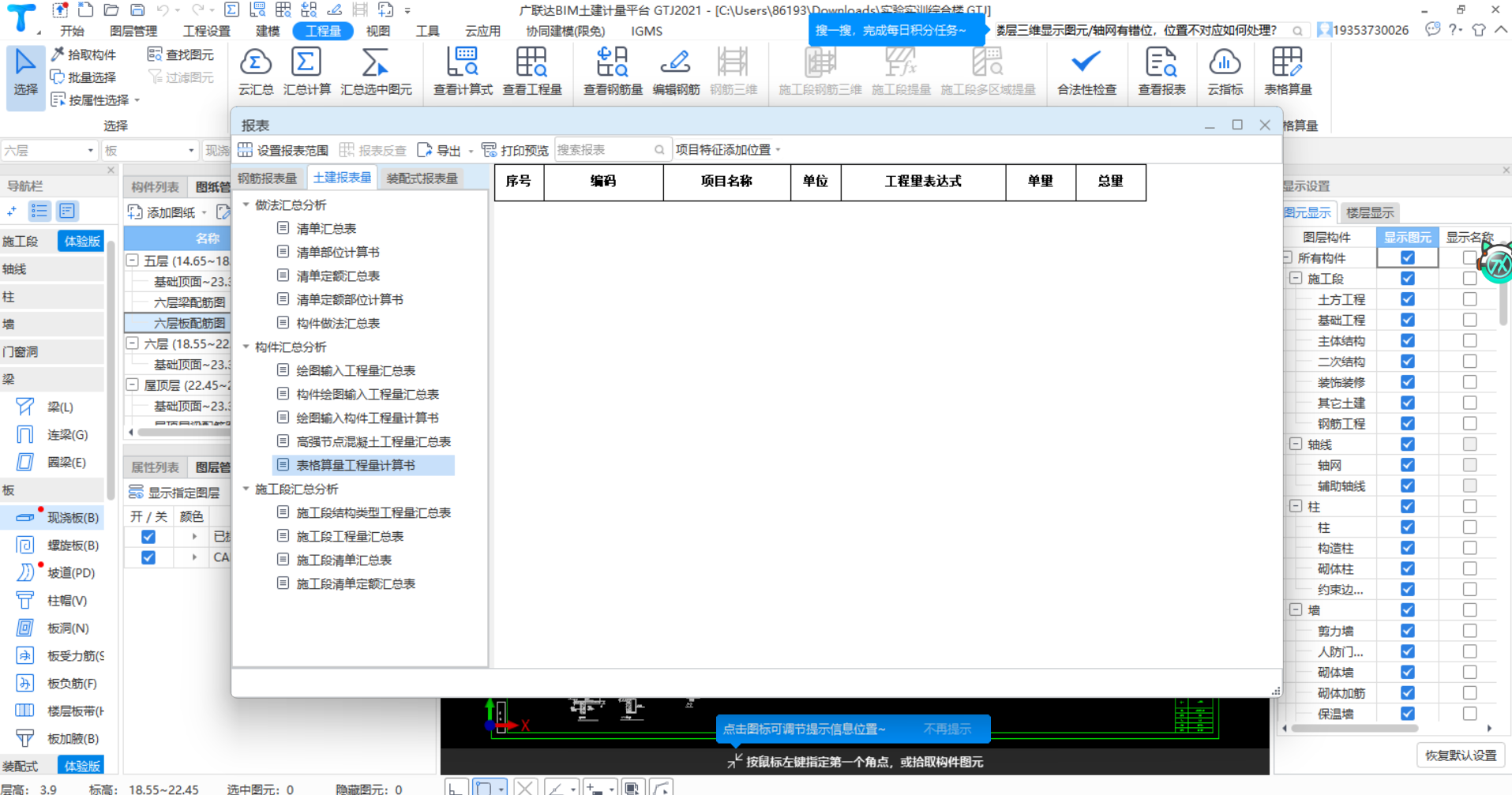Open 视图 ribbon tab

point(378,31)
